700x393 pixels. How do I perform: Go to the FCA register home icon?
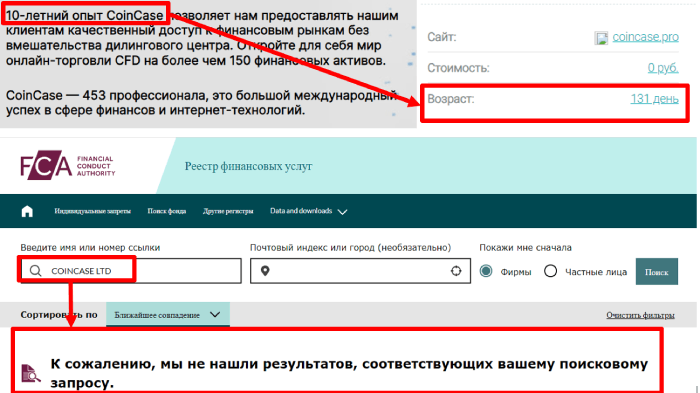pyautogui.click(x=27, y=211)
